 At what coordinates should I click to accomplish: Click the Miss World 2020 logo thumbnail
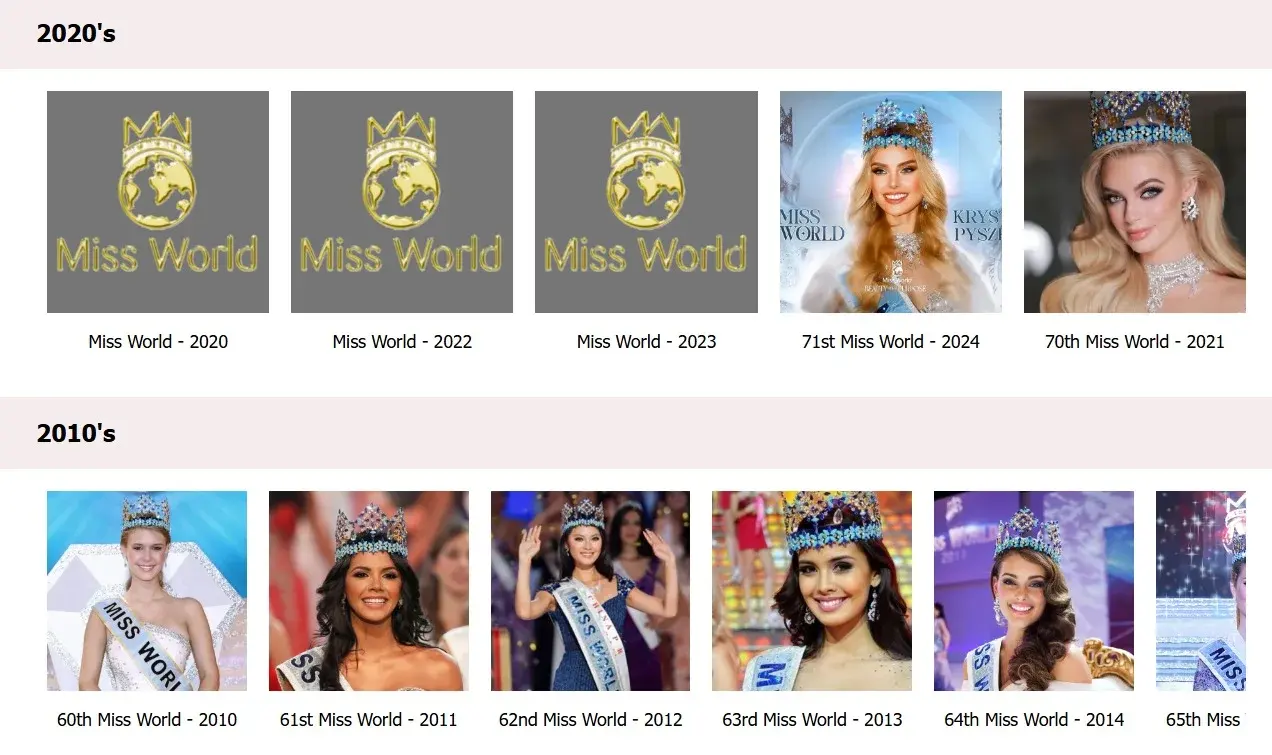[x=158, y=202]
